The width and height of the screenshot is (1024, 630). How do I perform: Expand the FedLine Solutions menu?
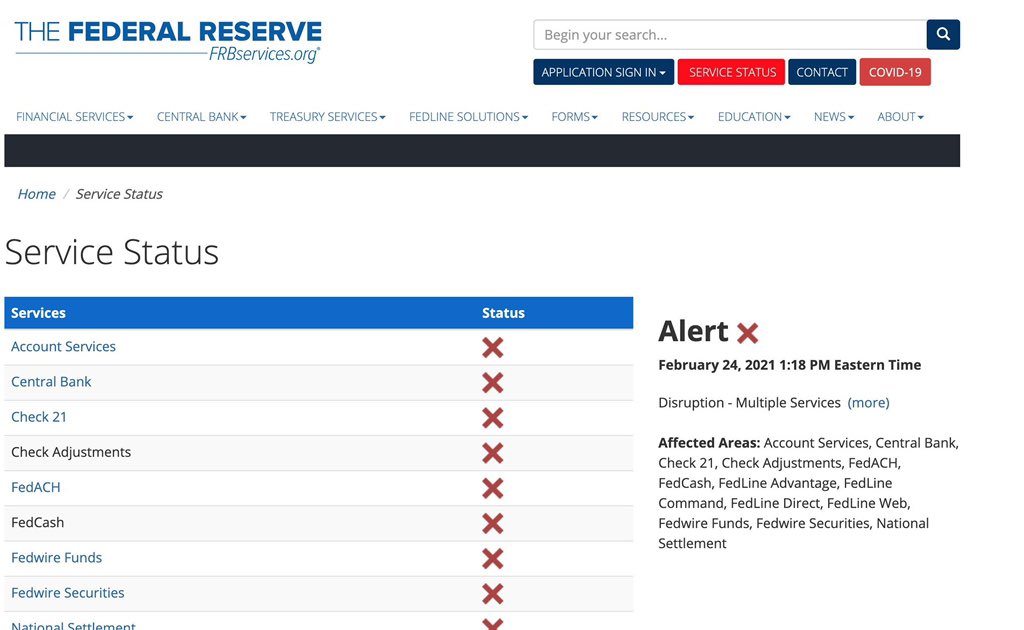(x=468, y=117)
